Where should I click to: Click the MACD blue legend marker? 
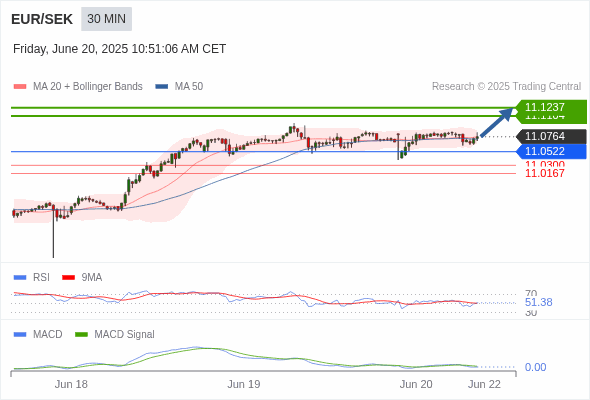(x=20, y=335)
